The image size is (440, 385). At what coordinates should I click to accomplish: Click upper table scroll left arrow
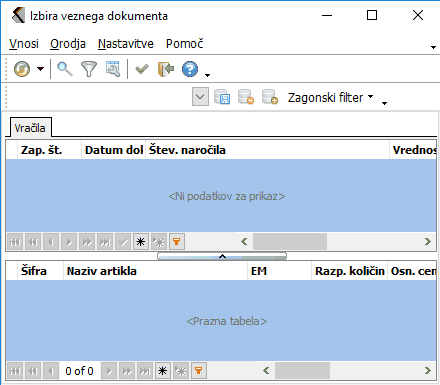coord(244,241)
